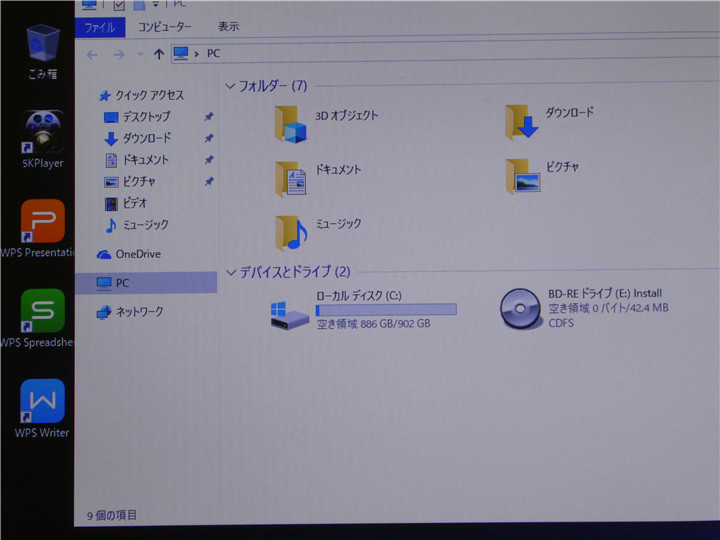
Task: Select デスクトップ in the sidebar
Action: point(137,117)
